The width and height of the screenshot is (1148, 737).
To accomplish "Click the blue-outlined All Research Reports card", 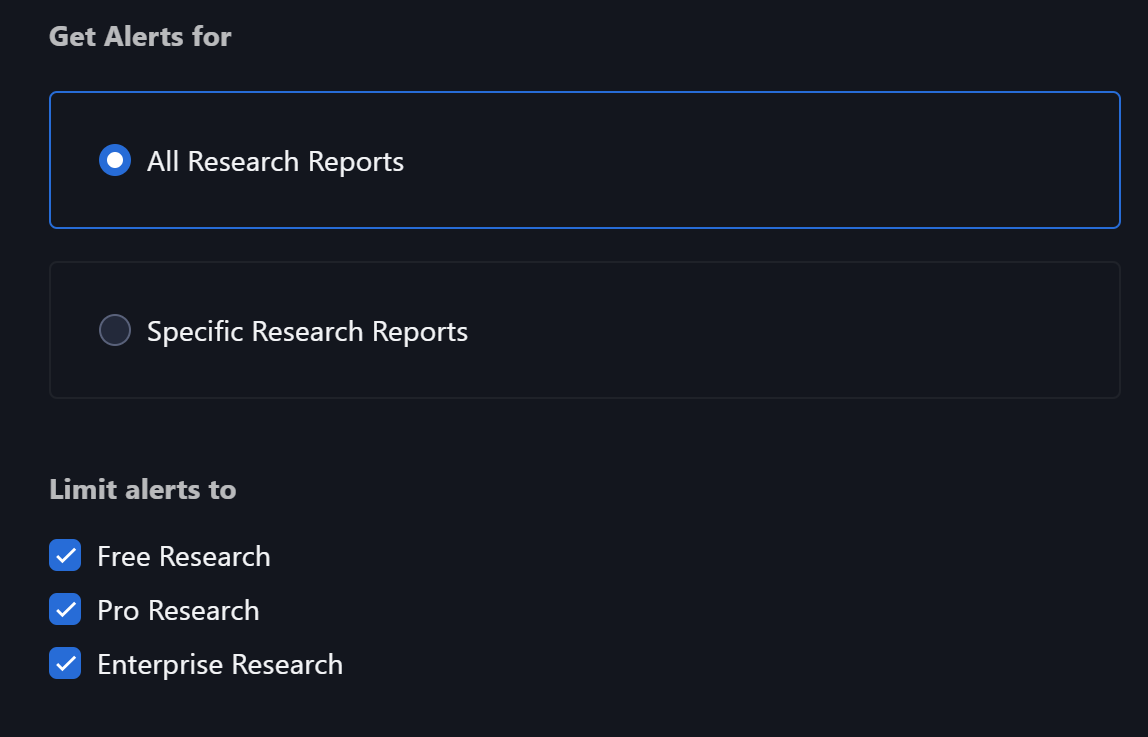I will coord(585,160).
